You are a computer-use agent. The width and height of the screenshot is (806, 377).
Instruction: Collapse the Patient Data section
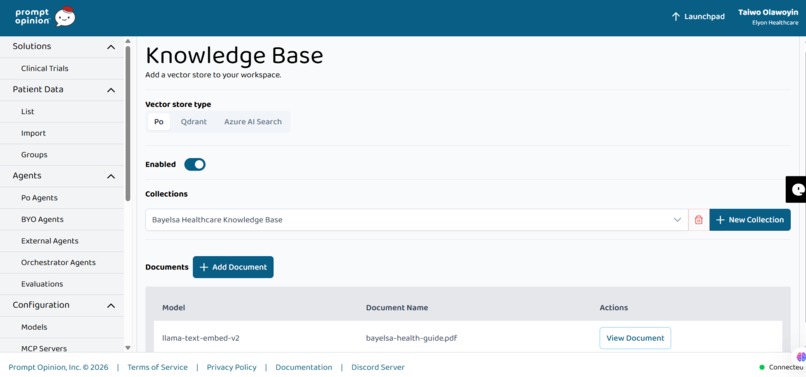pyautogui.click(x=111, y=90)
